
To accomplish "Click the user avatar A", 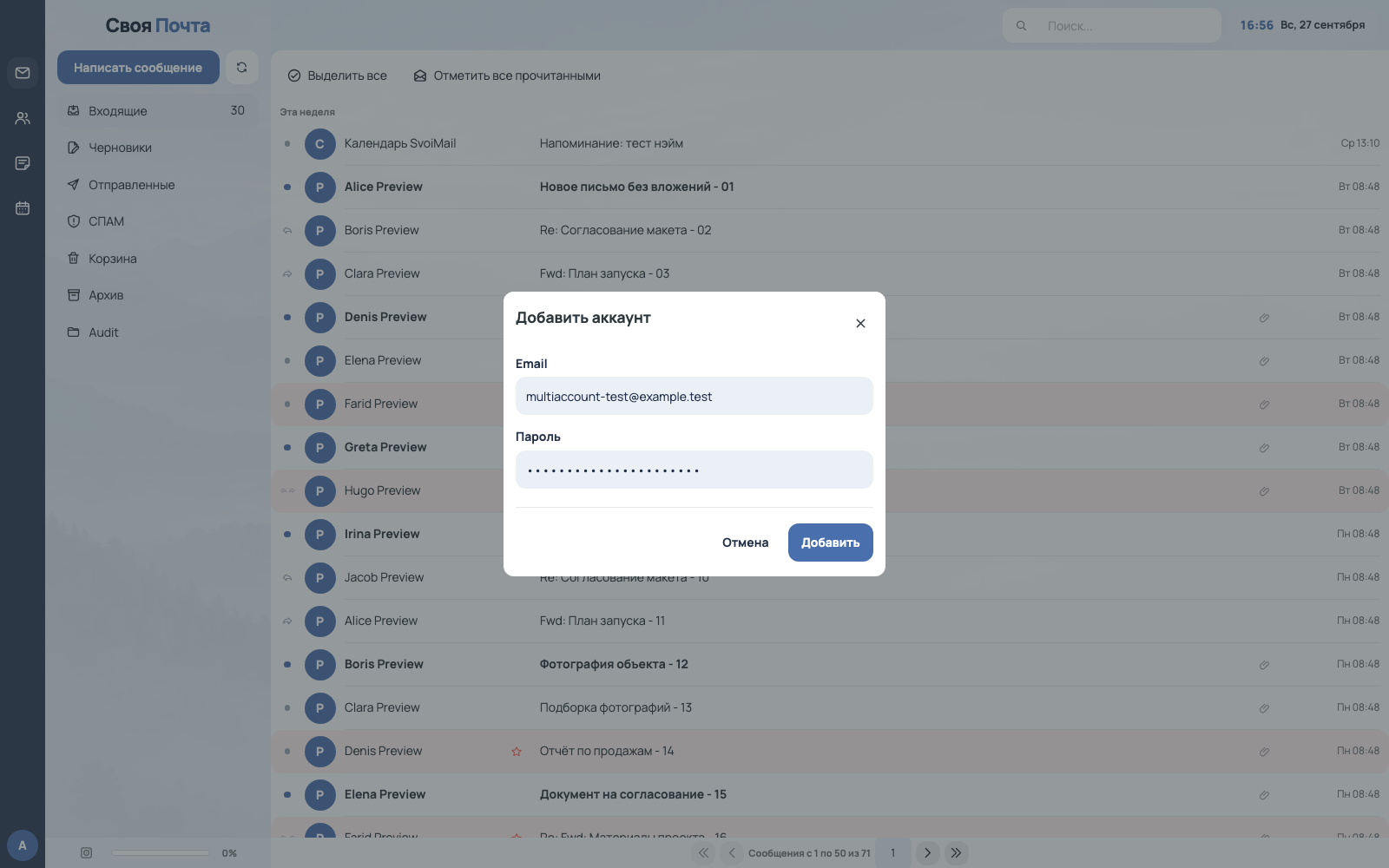I will [23, 845].
